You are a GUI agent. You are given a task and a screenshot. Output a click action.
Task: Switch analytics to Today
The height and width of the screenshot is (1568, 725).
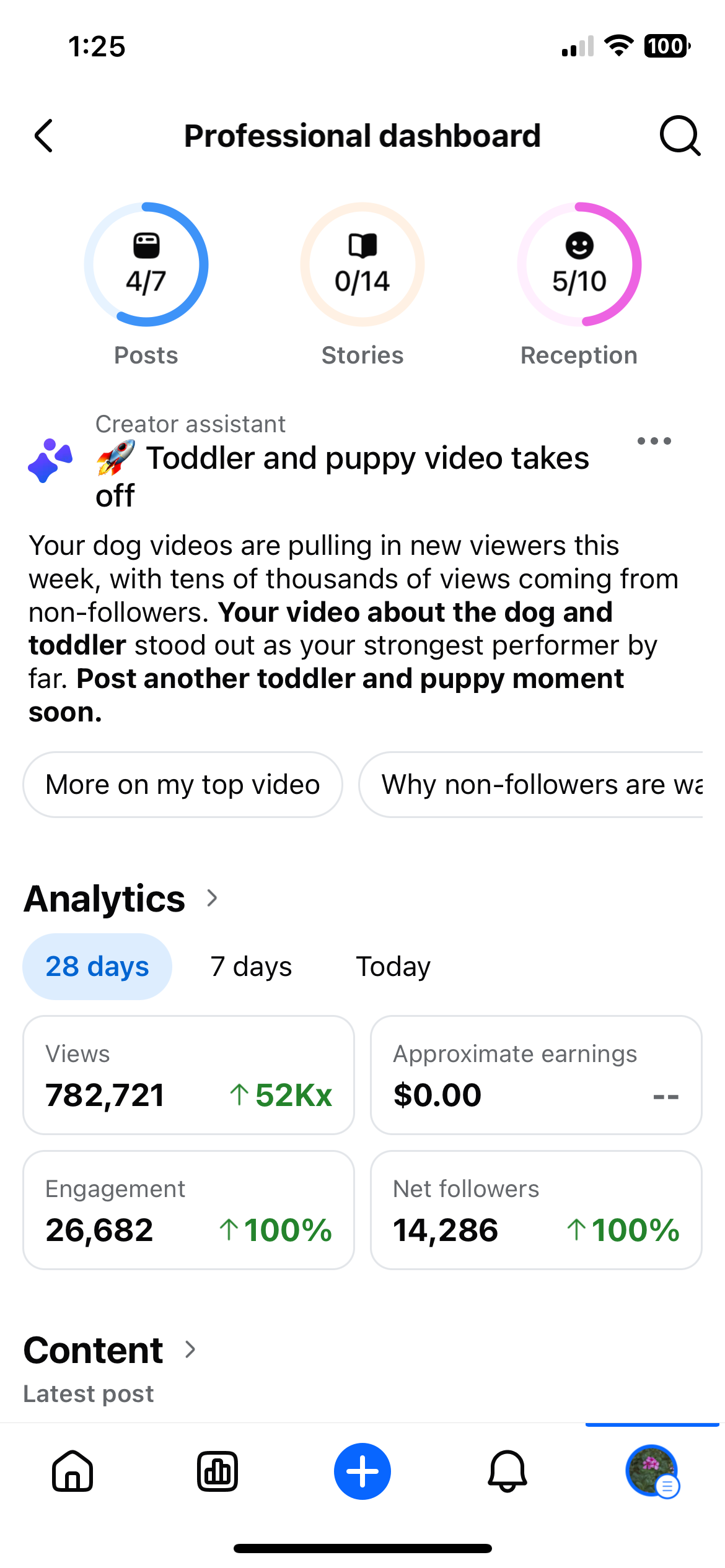[x=393, y=966]
